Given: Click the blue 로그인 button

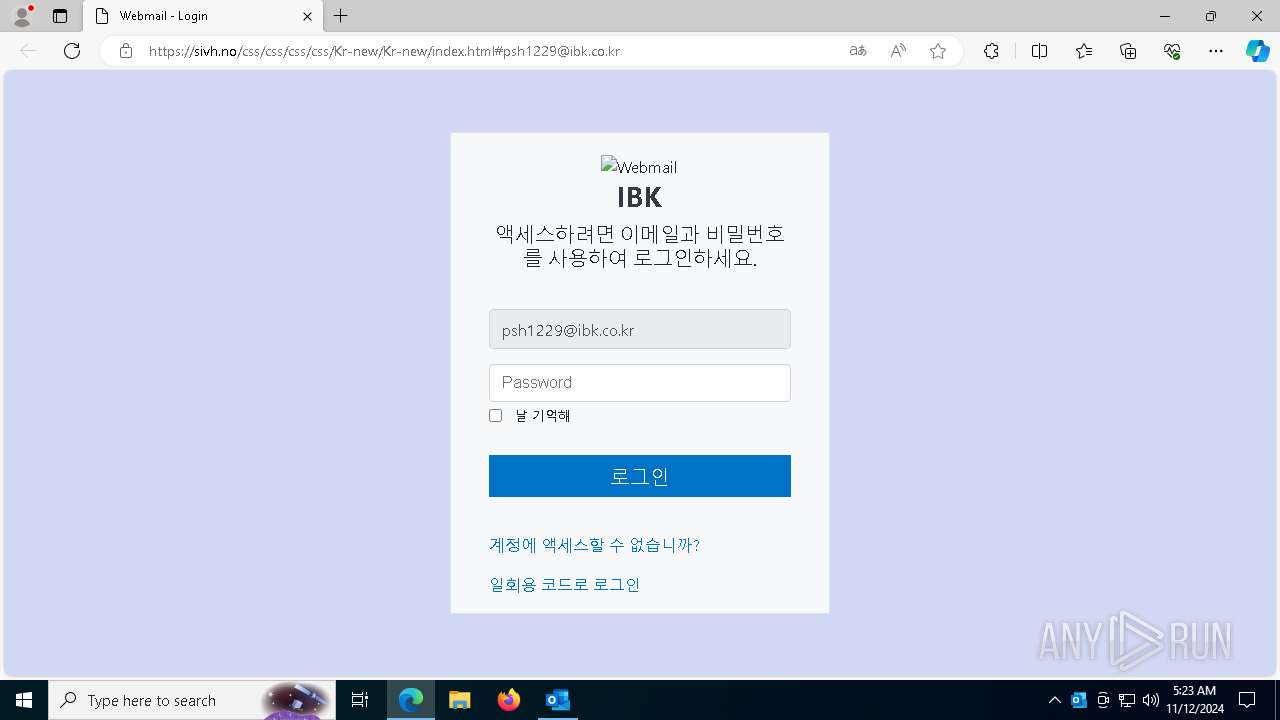Looking at the screenshot, I should [640, 476].
